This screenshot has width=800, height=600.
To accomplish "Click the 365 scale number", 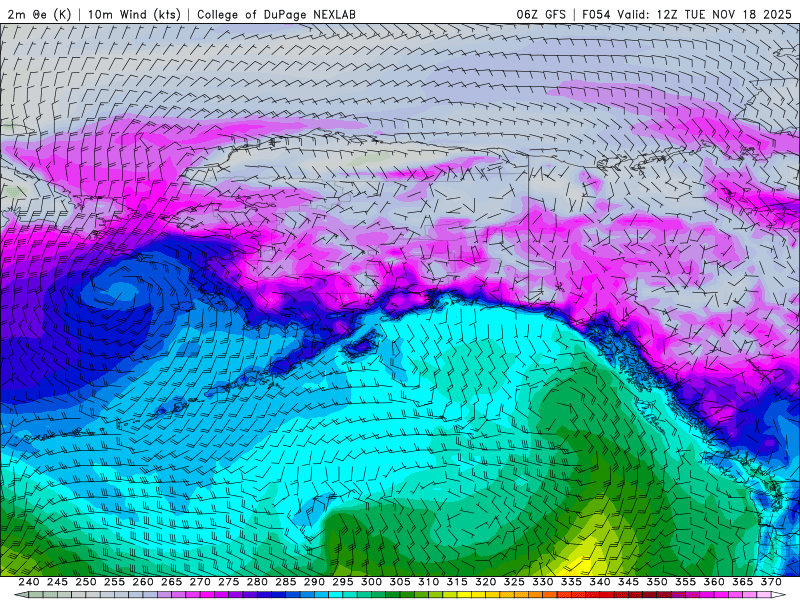I will pyautogui.click(x=743, y=582).
